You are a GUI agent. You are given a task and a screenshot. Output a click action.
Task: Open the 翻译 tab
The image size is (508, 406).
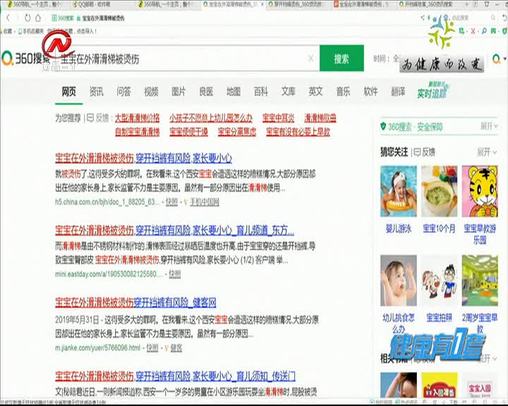coord(398,91)
